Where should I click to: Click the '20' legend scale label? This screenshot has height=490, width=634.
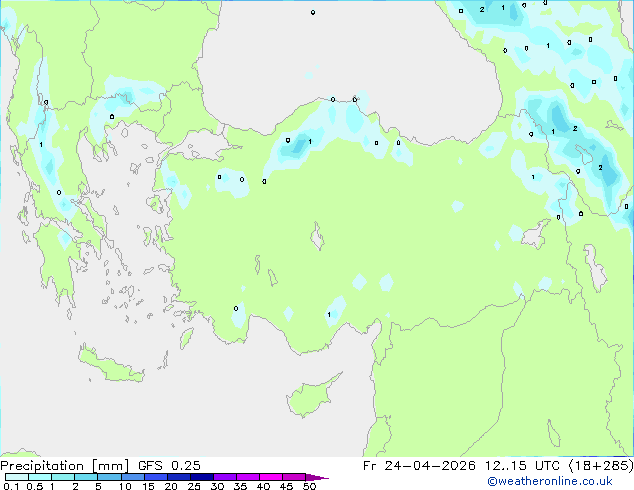(x=171, y=486)
